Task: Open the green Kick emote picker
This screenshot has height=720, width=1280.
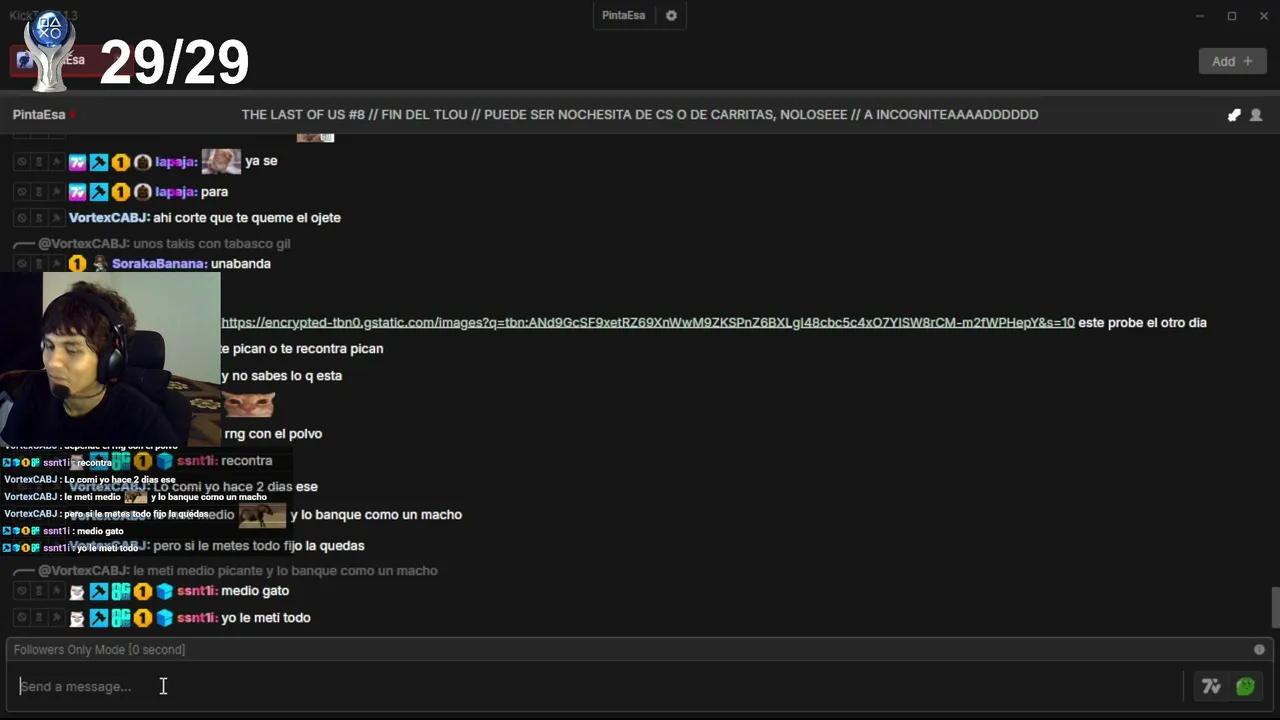Action: (1245, 686)
